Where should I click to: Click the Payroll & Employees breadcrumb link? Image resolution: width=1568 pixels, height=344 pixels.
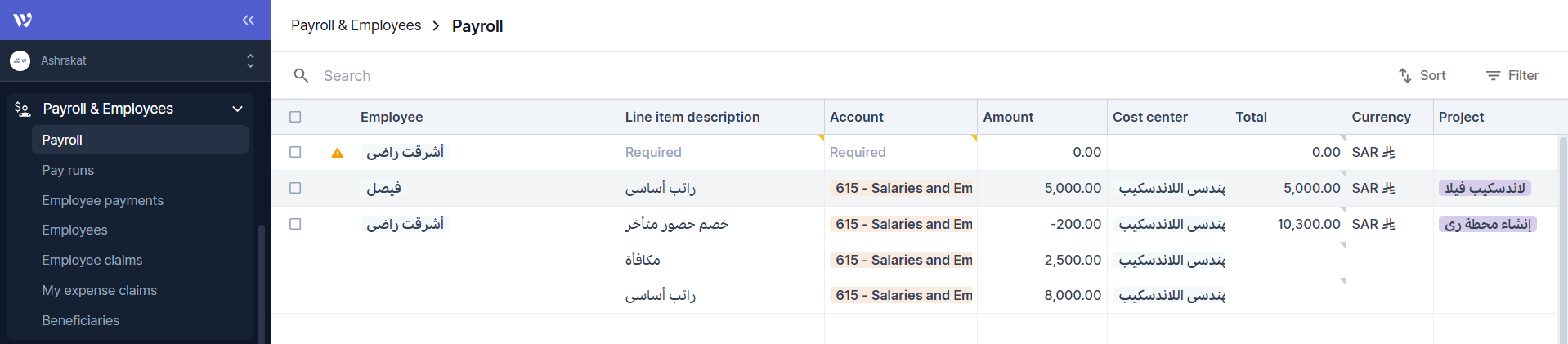[356, 25]
